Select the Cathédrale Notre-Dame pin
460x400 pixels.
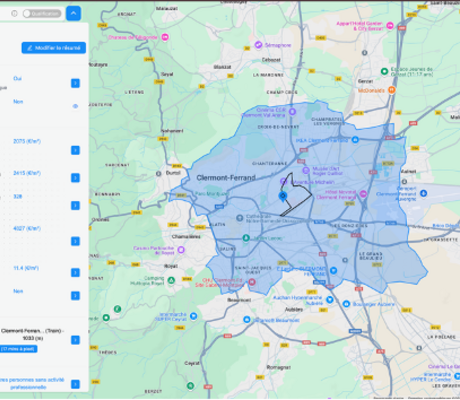239,218
